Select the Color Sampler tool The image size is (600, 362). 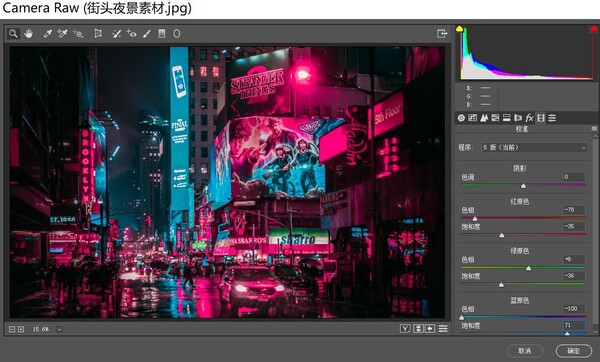(x=62, y=34)
